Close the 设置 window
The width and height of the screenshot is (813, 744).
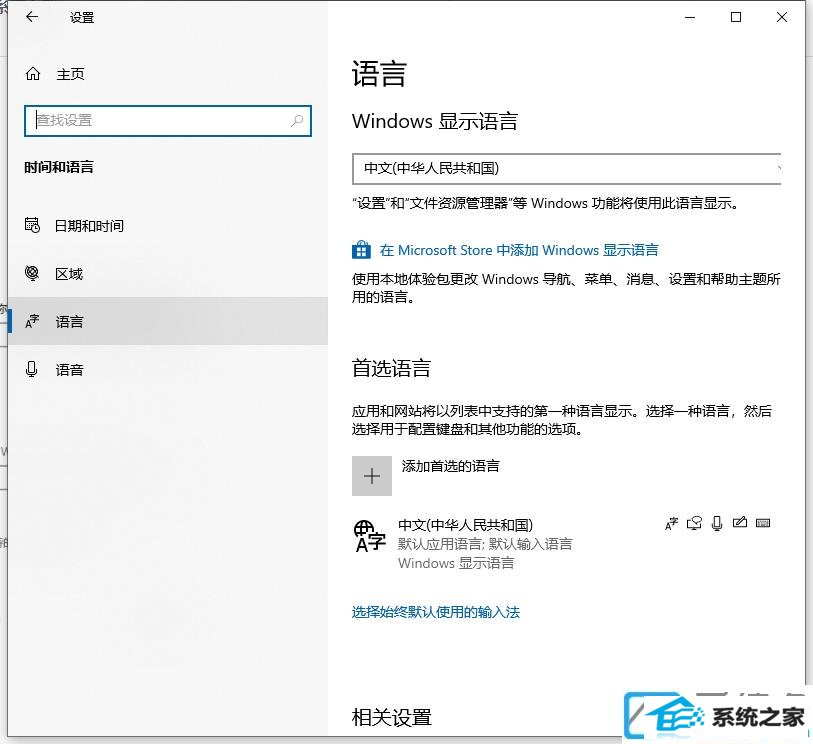[782, 17]
